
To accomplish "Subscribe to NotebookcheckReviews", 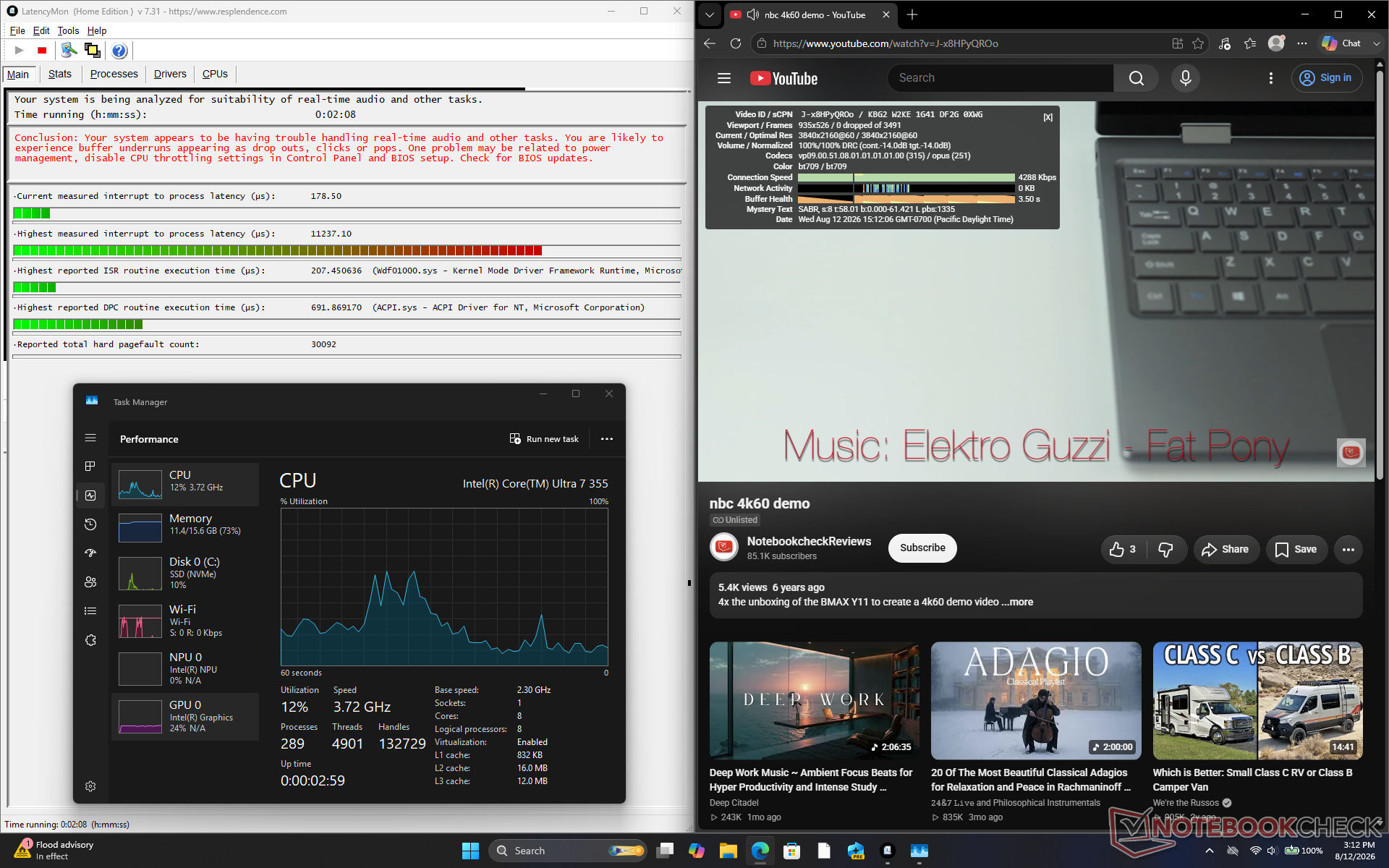I will (922, 548).
